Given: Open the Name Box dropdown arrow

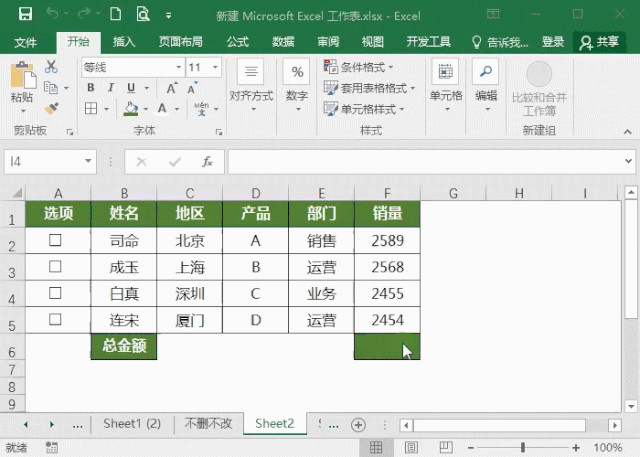Looking at the screenshot, I should pyautogui.click(x=88, y=161).
